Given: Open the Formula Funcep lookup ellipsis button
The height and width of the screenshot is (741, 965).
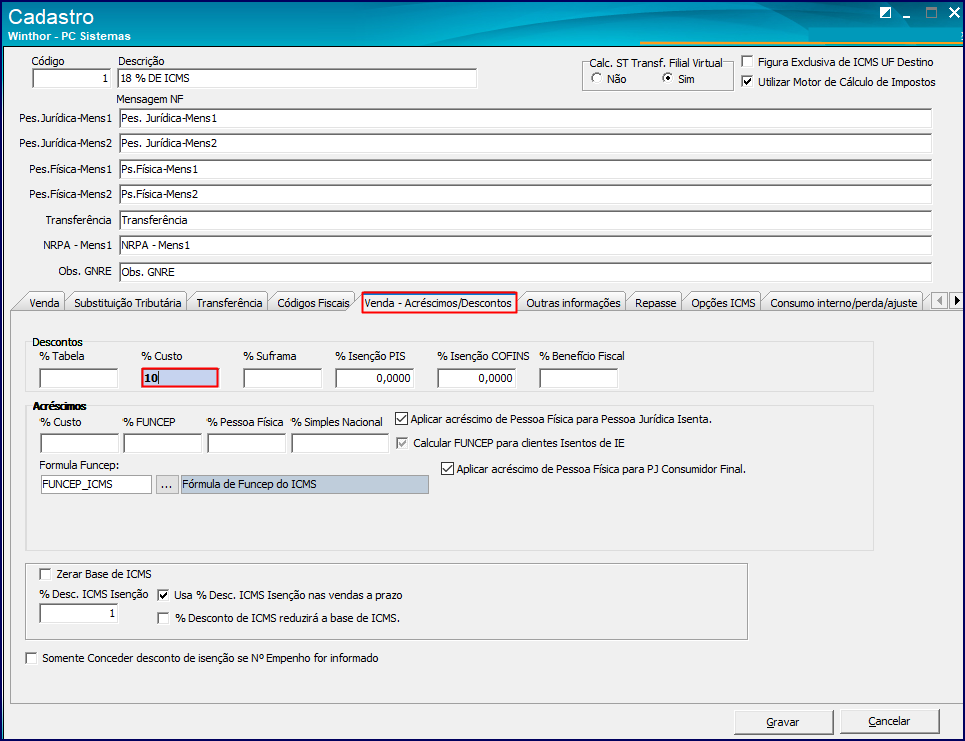Looking at the screenshot, I should [x=166, y=484].
